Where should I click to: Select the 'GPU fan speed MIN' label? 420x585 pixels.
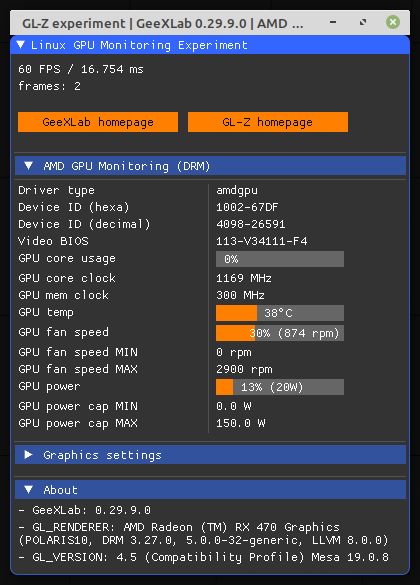78,352
